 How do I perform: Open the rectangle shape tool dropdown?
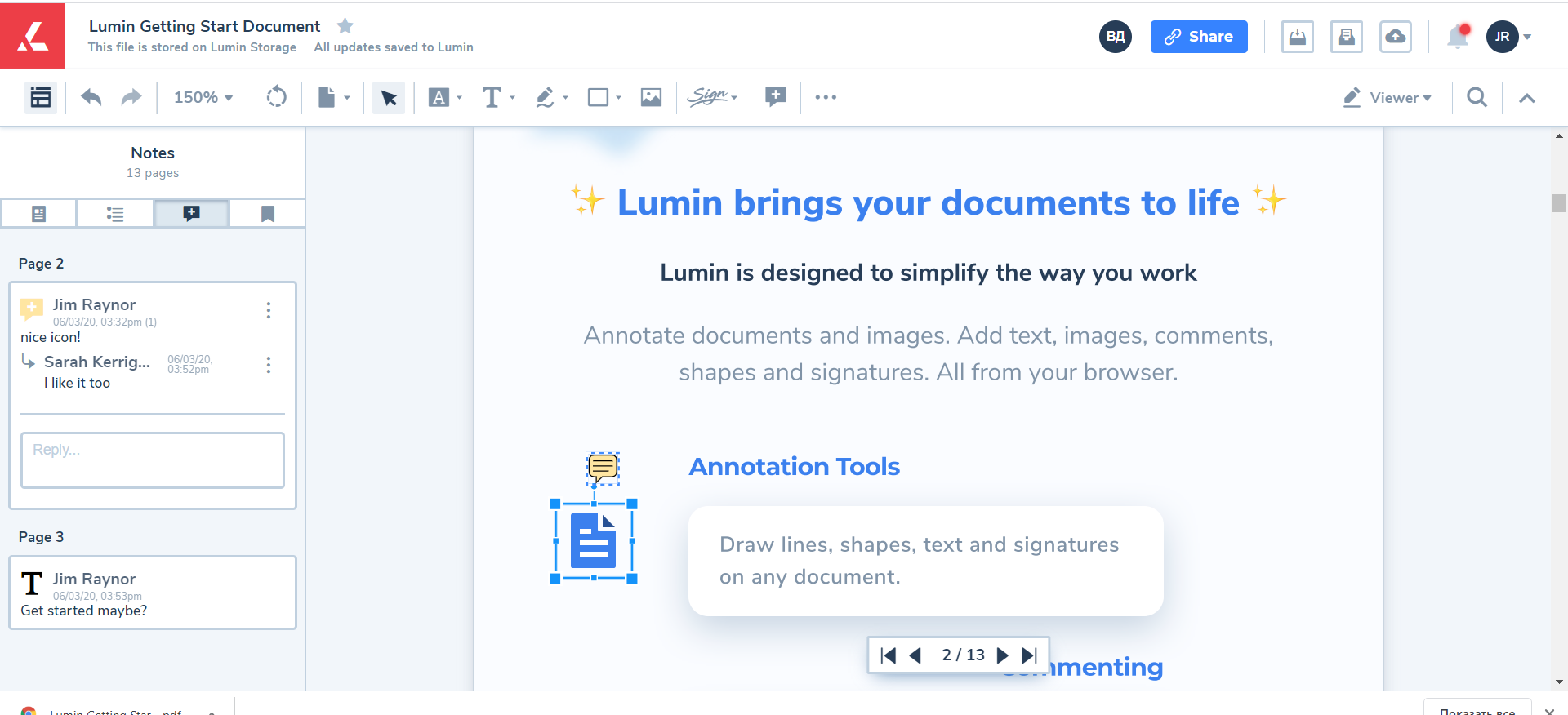605,97
